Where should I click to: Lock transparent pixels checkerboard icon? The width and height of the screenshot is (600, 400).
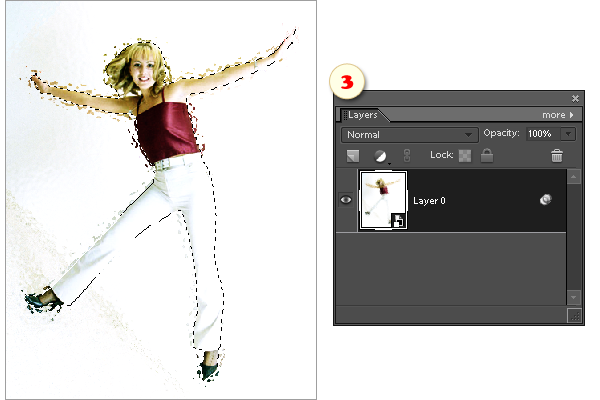(x=465, y=156)
